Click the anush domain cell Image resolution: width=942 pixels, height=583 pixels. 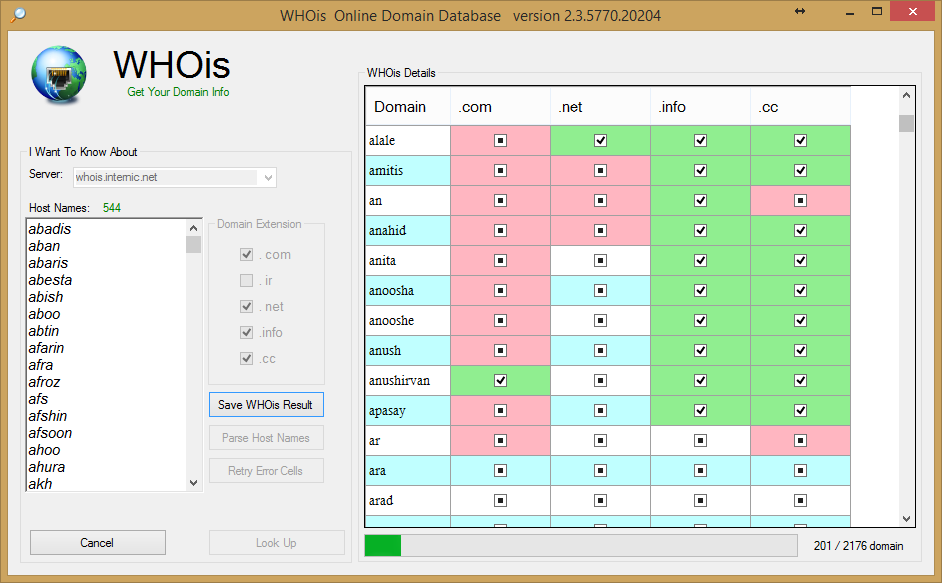(408, 350)
